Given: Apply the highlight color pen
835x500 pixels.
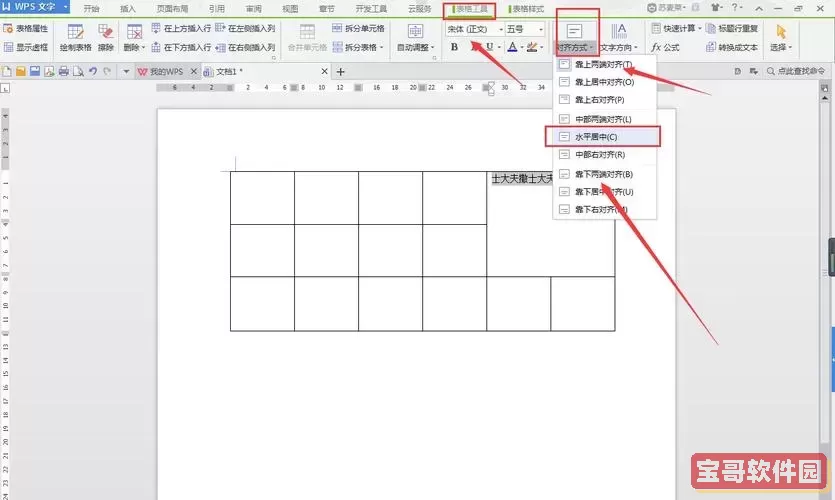Looking at the screenshot, I should (531, 47).
